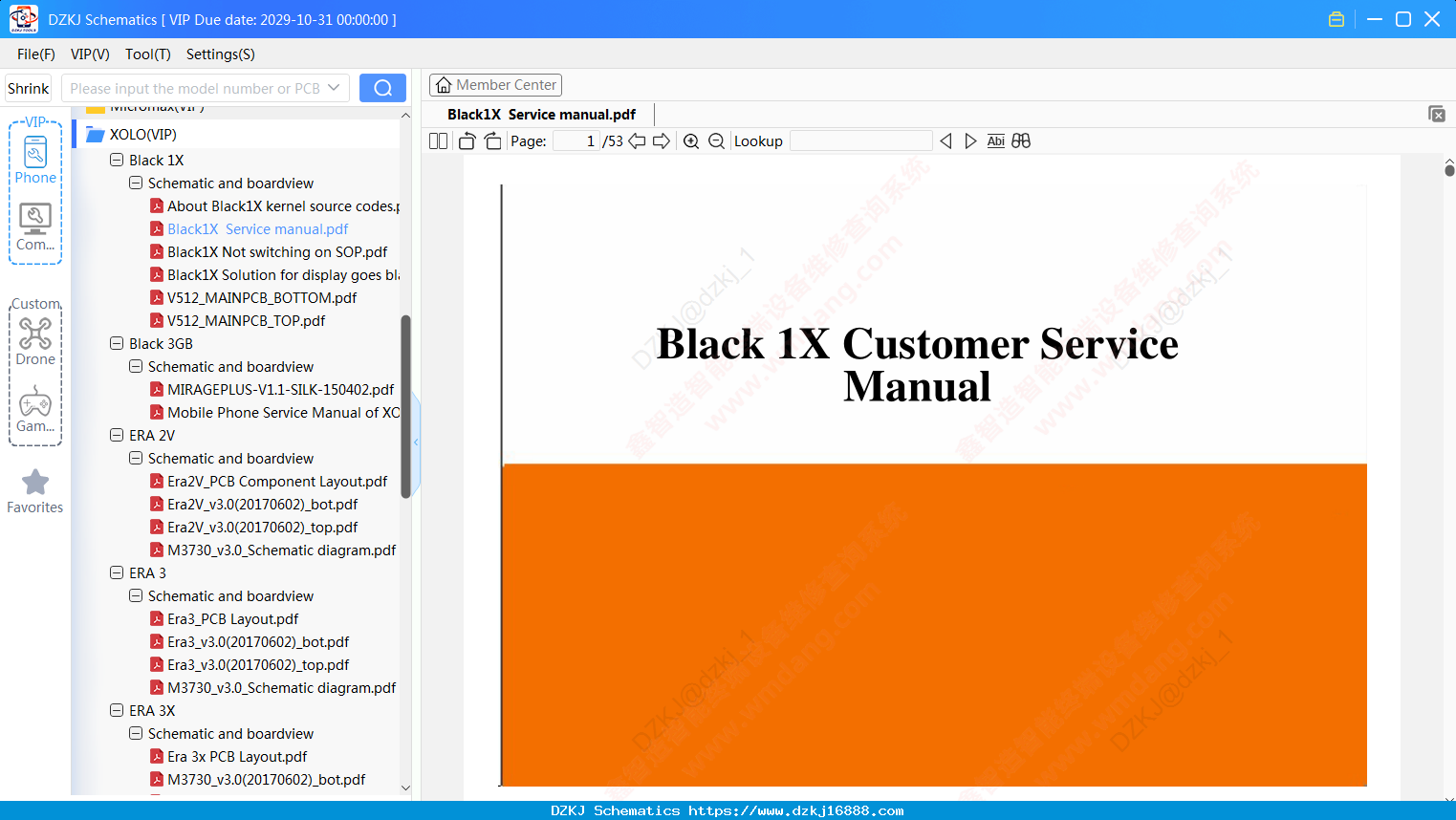The image size is (1456, 820).
Task: Click PDF icon of V512_MAINPCB_TOP.pdf
Action: pos(157,321)
